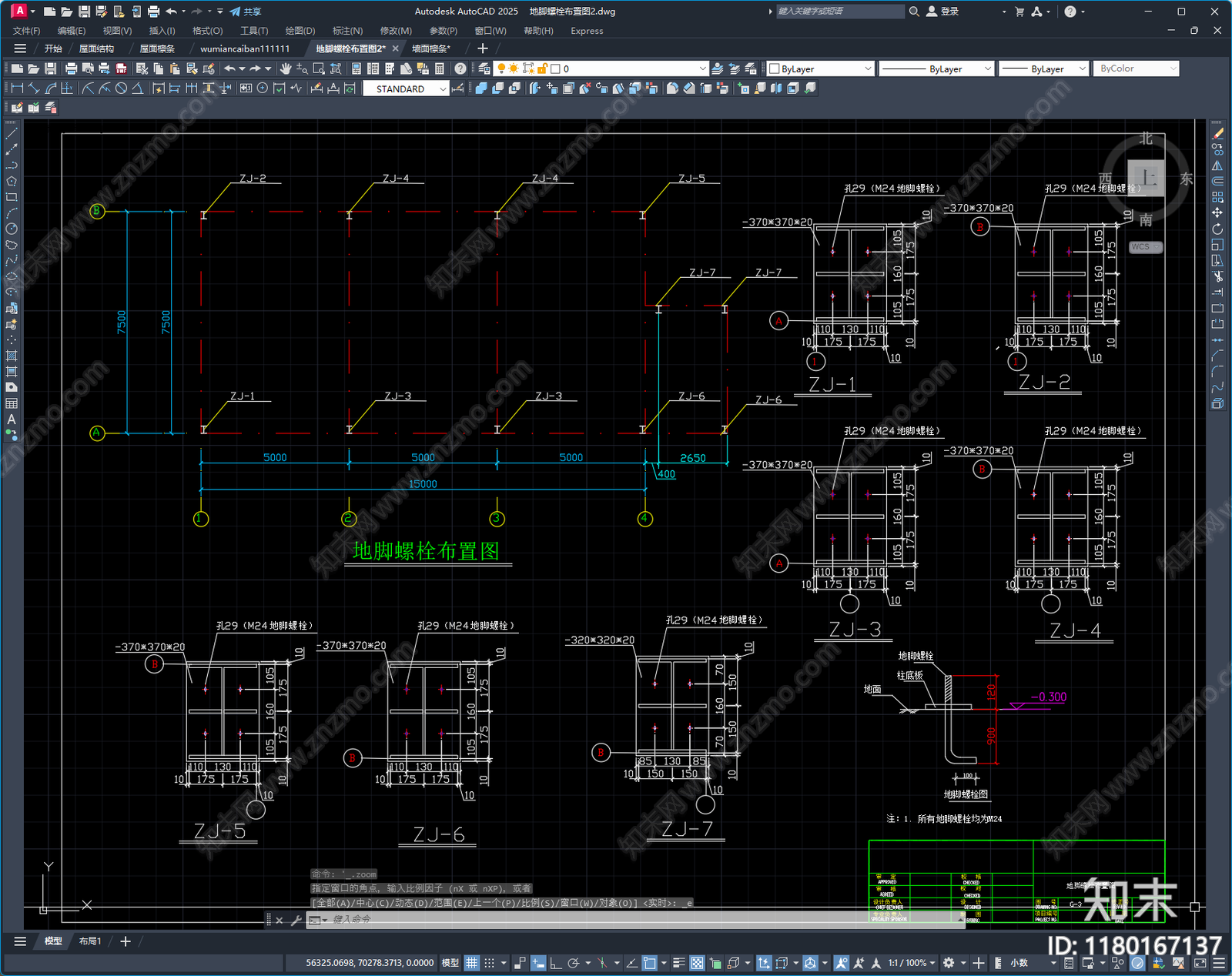Toggle dynamic input in status bar
This screenshot has width=1232, height=976.
[x=538, y=963]
